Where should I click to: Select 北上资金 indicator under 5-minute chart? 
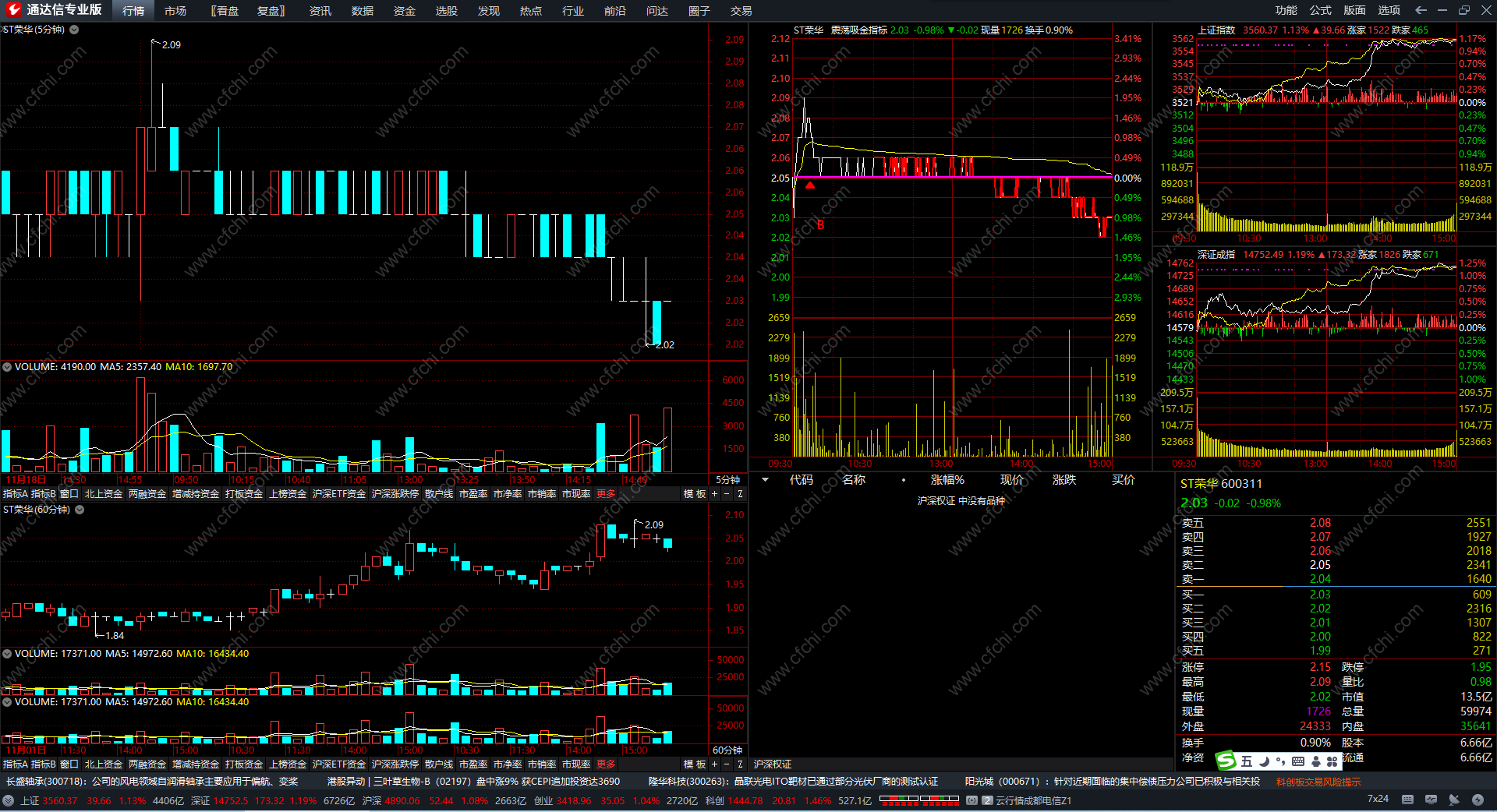pos(104,494)
